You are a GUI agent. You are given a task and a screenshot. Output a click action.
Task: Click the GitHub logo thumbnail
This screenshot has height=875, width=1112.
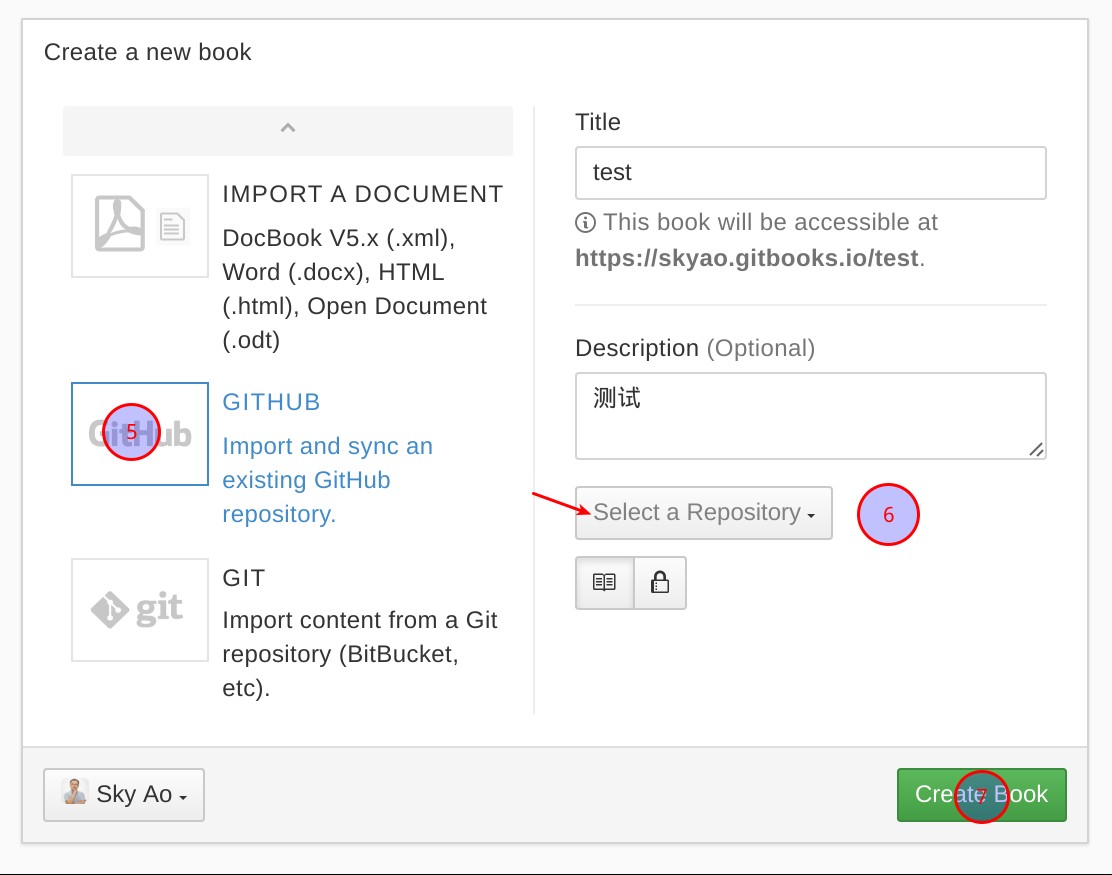click(140, 434)
